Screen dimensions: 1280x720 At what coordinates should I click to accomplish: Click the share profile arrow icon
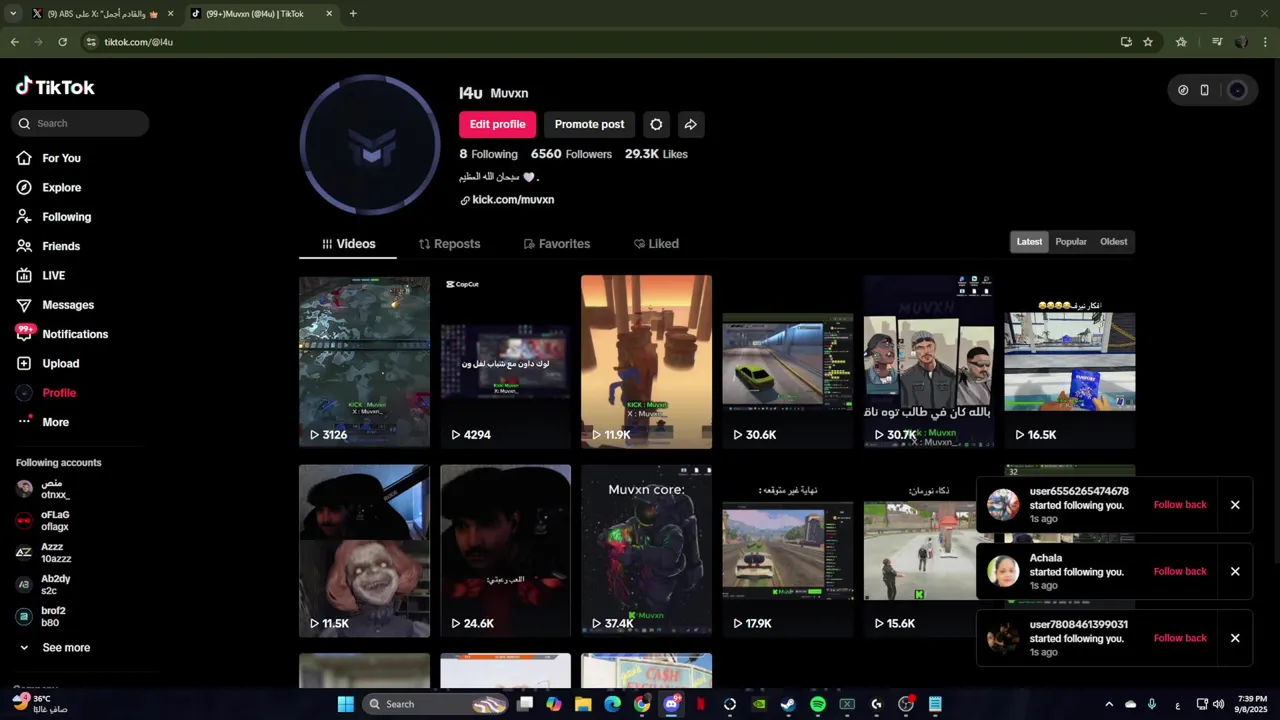[x=690, y=124]
